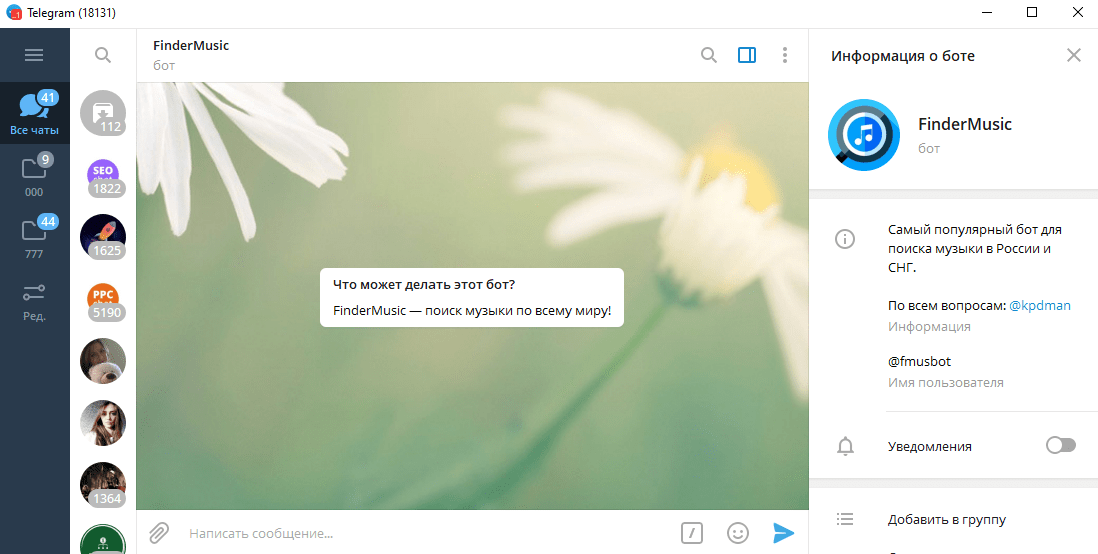Search within FinderMusic chat

coord(708,55)
